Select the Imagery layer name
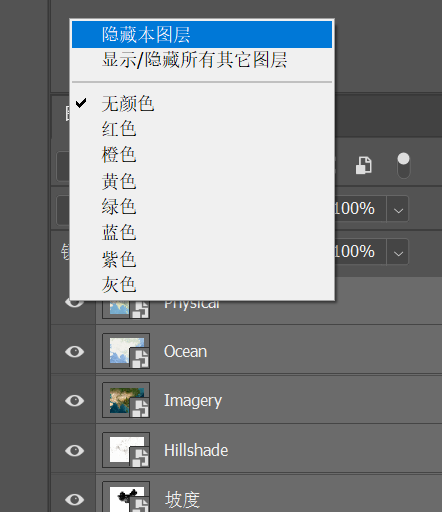442x512 pixels. click(x=193, y=401)
